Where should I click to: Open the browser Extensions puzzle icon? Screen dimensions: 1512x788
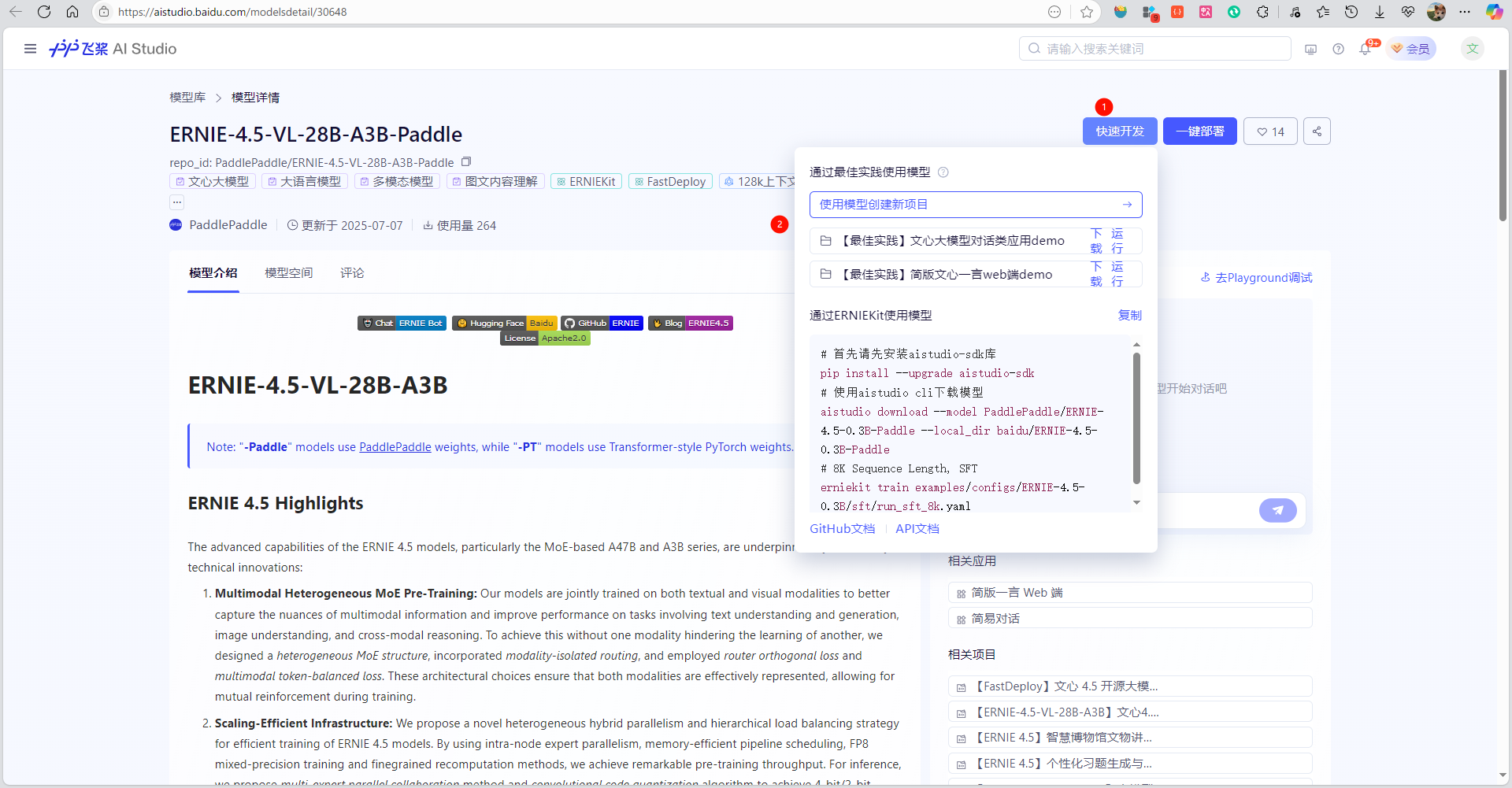coord(1262,12)
